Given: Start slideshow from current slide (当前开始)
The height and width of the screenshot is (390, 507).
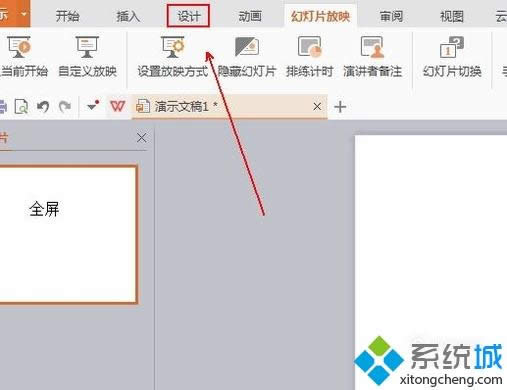Looking at the screenshot, I should tap(23, 57).
